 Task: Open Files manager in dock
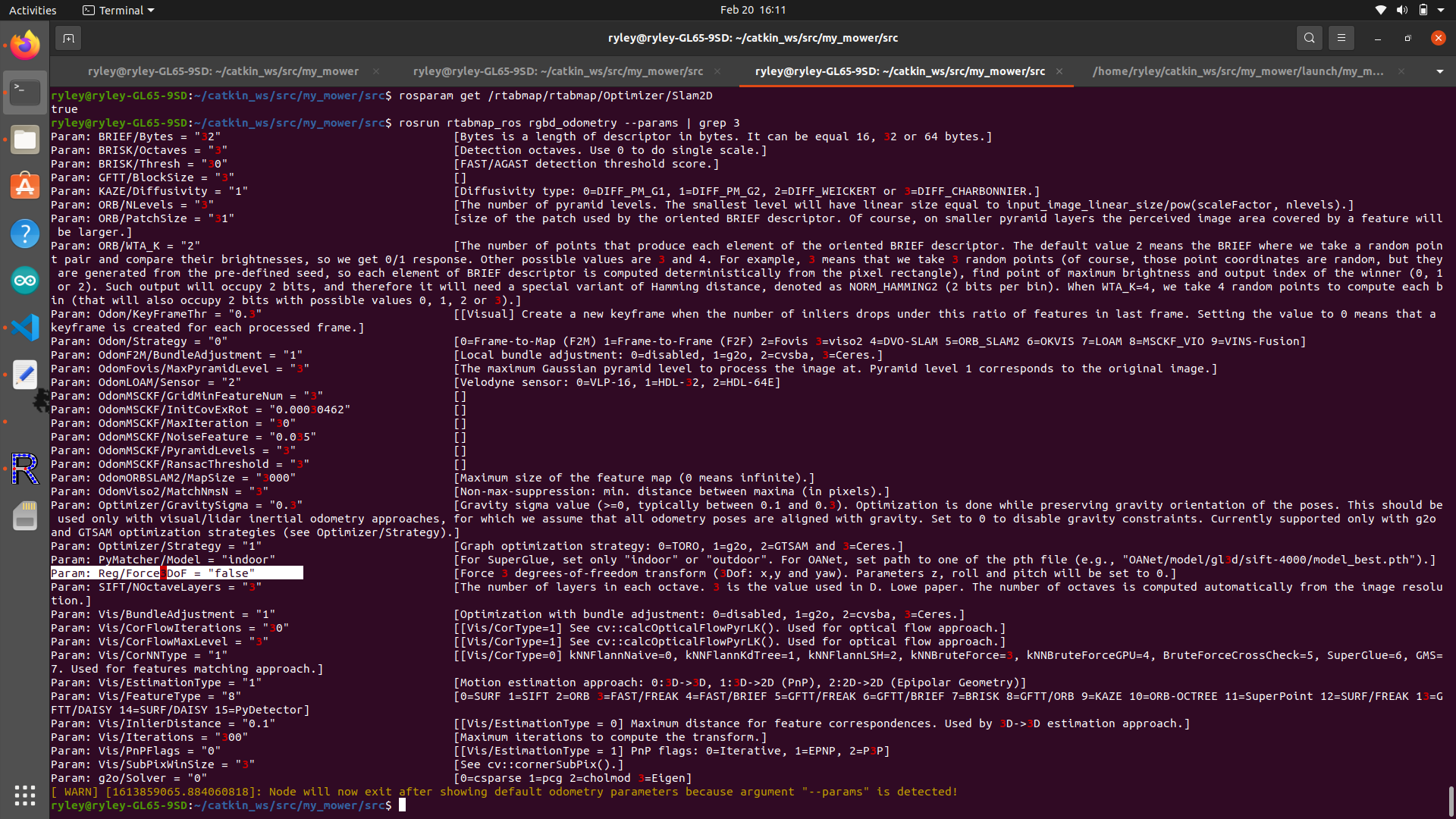[x=25, y=140]
